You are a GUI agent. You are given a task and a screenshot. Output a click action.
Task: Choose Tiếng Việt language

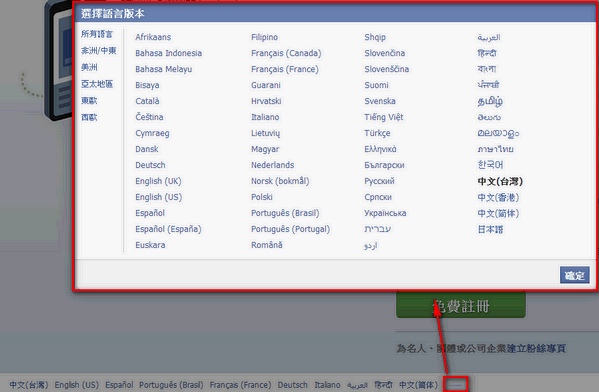point(384,117)
